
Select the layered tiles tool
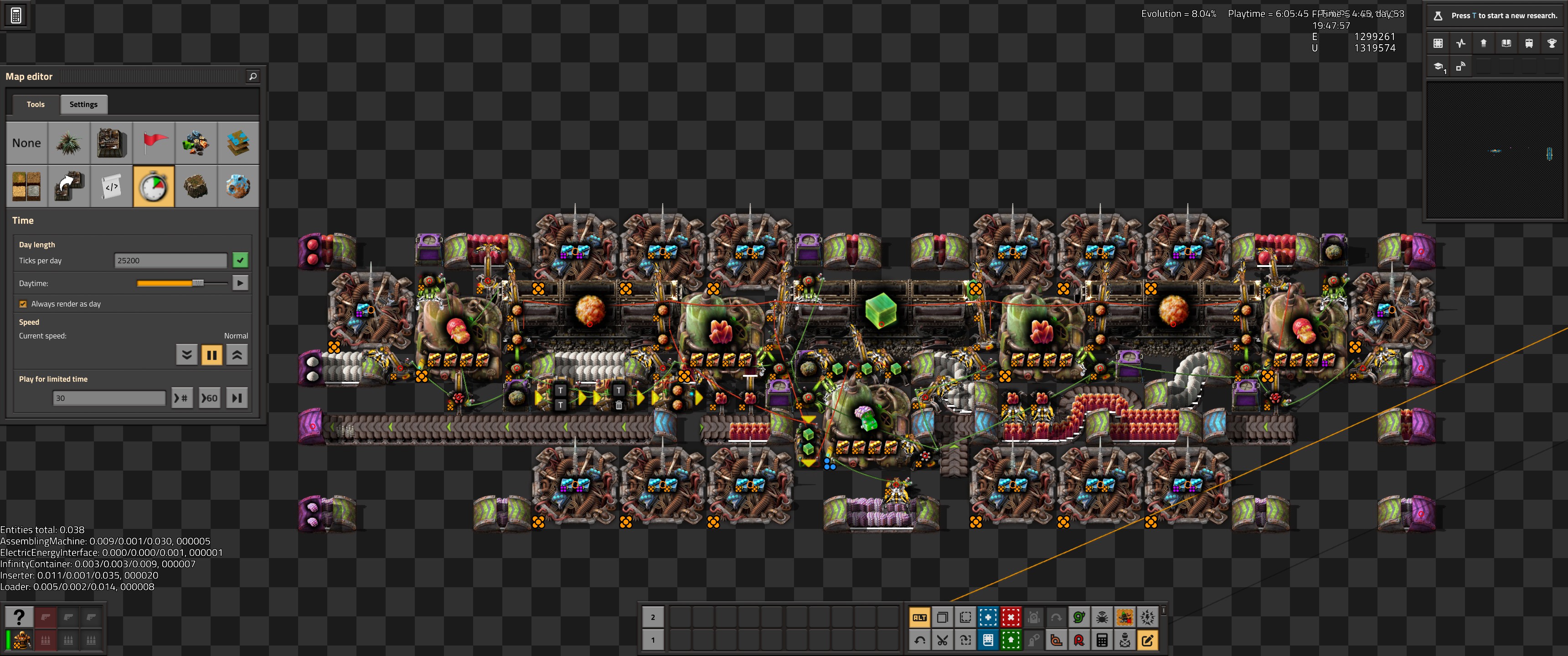pos(238,143)
